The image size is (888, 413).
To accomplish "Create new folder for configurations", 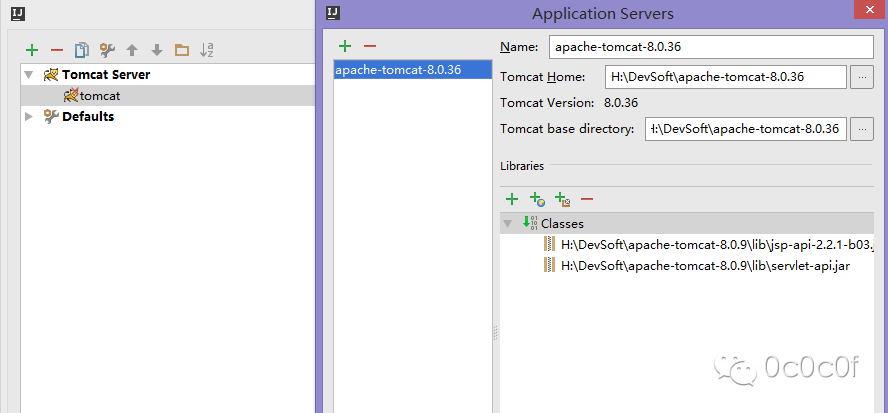I will click(182, 50).
